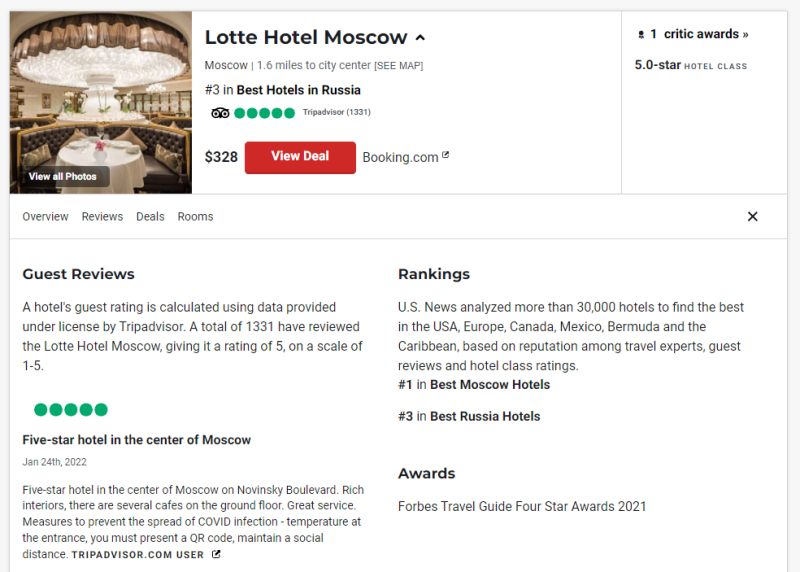Click the Best Moscow Hotels ranking link
Screen dimensions: 800x572
pyautogui.click(x=489, y=385)
